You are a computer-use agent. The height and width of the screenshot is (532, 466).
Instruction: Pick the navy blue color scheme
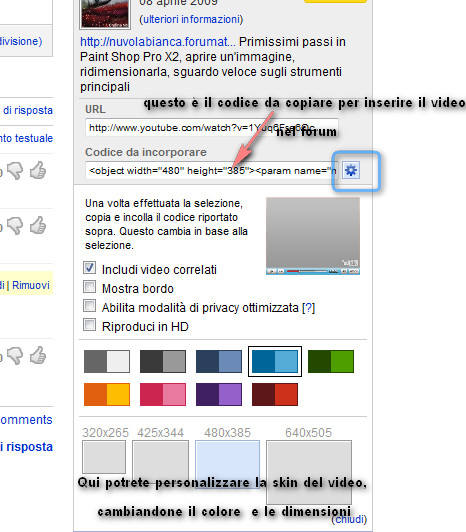(219, 361)
